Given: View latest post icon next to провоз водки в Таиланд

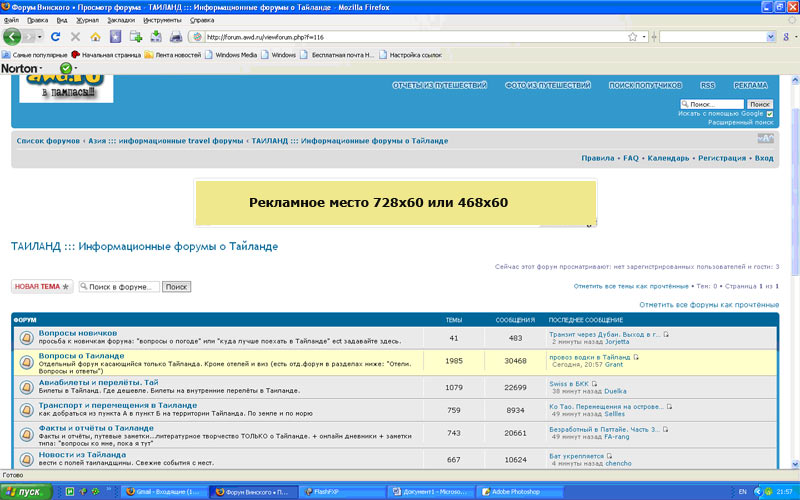Looking at the screenshot, I should tap(636, 357).
